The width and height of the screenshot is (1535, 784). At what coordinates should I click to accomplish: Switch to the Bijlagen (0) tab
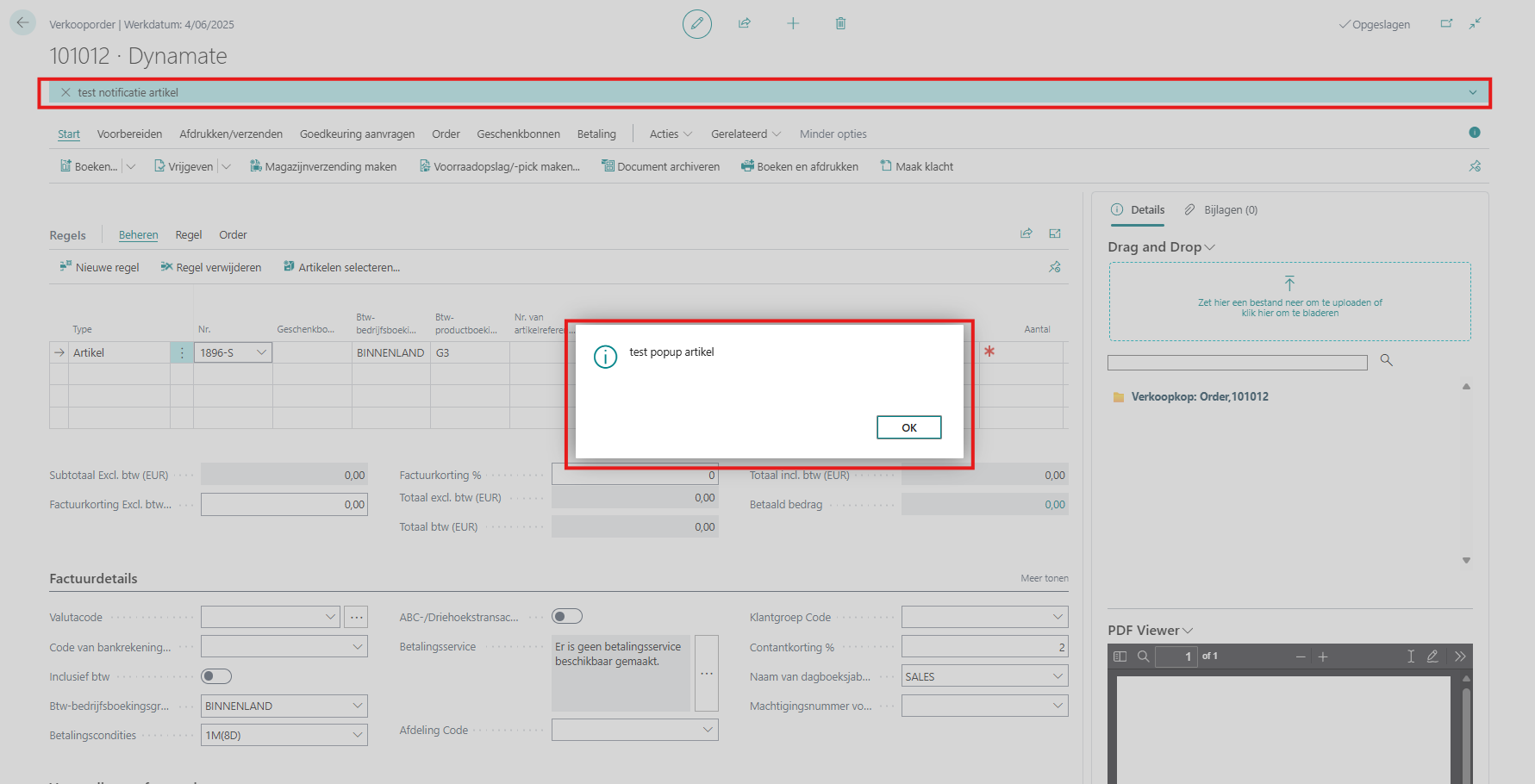pos(1221,210)
